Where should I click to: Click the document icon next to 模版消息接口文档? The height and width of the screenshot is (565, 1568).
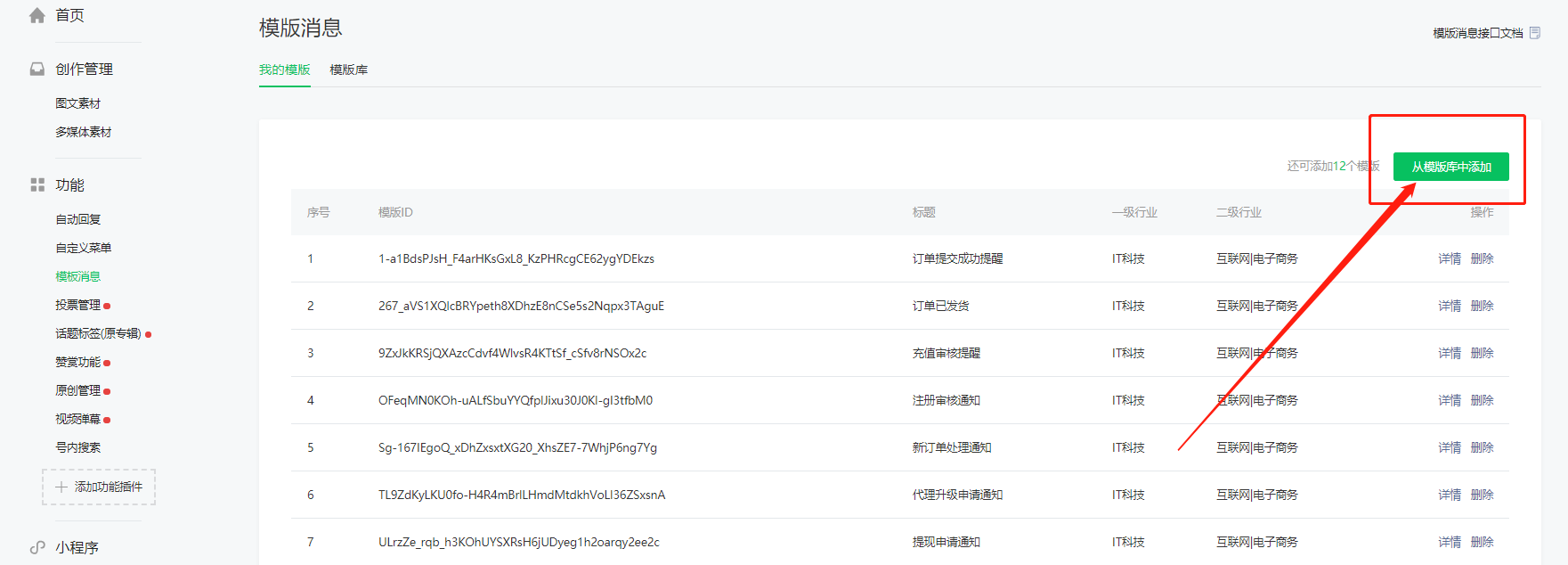[x=1535, y=33]
